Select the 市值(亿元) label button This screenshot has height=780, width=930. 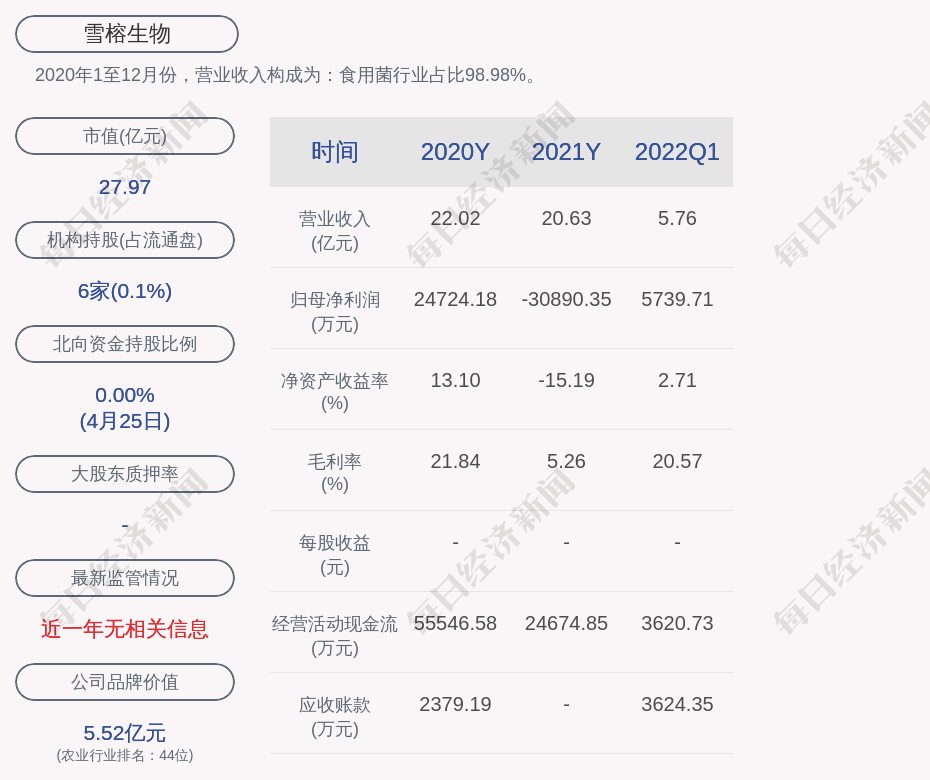125,136
